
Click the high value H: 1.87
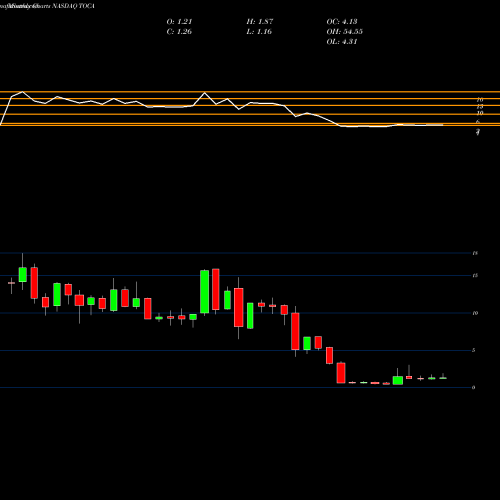260,22
